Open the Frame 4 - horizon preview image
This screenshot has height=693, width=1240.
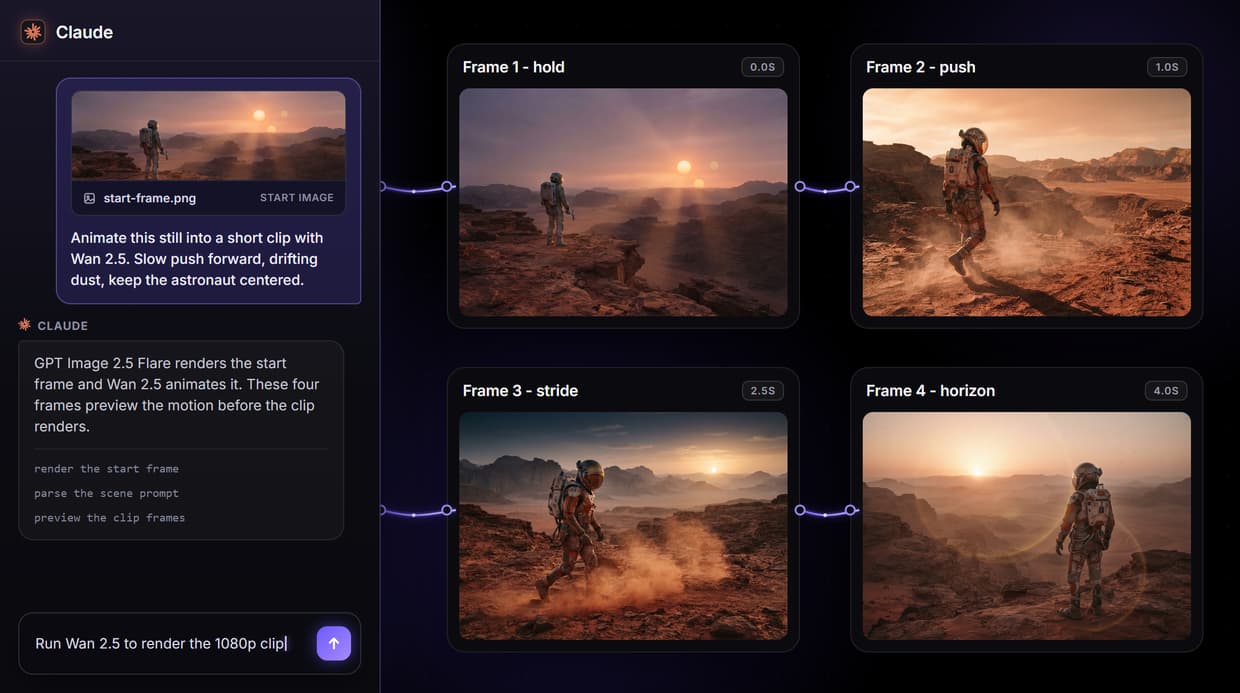pos(1027,526)
